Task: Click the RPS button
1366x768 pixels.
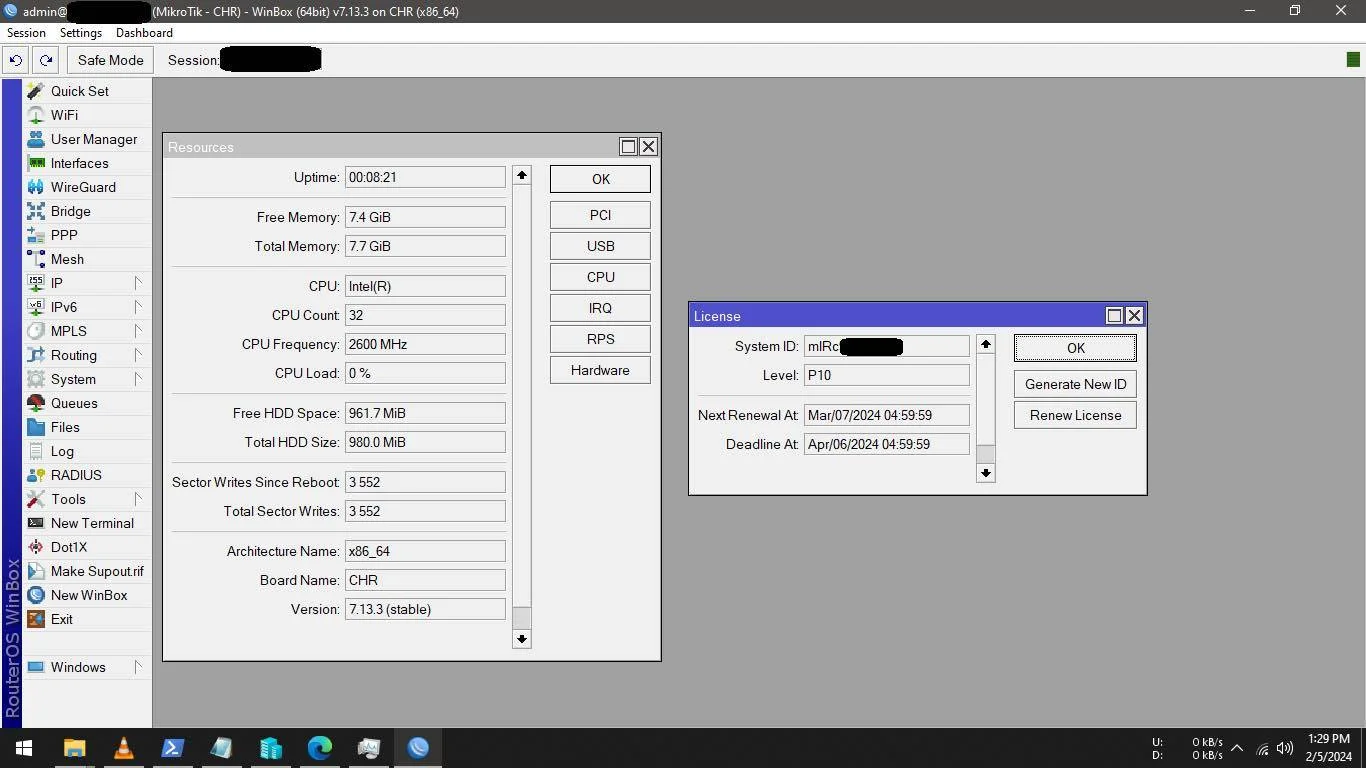Action: pyautogui.click(x=600, y=339)
